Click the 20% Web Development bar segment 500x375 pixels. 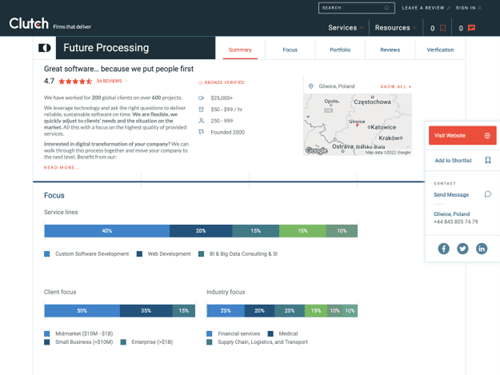click(x=201, y=231)
